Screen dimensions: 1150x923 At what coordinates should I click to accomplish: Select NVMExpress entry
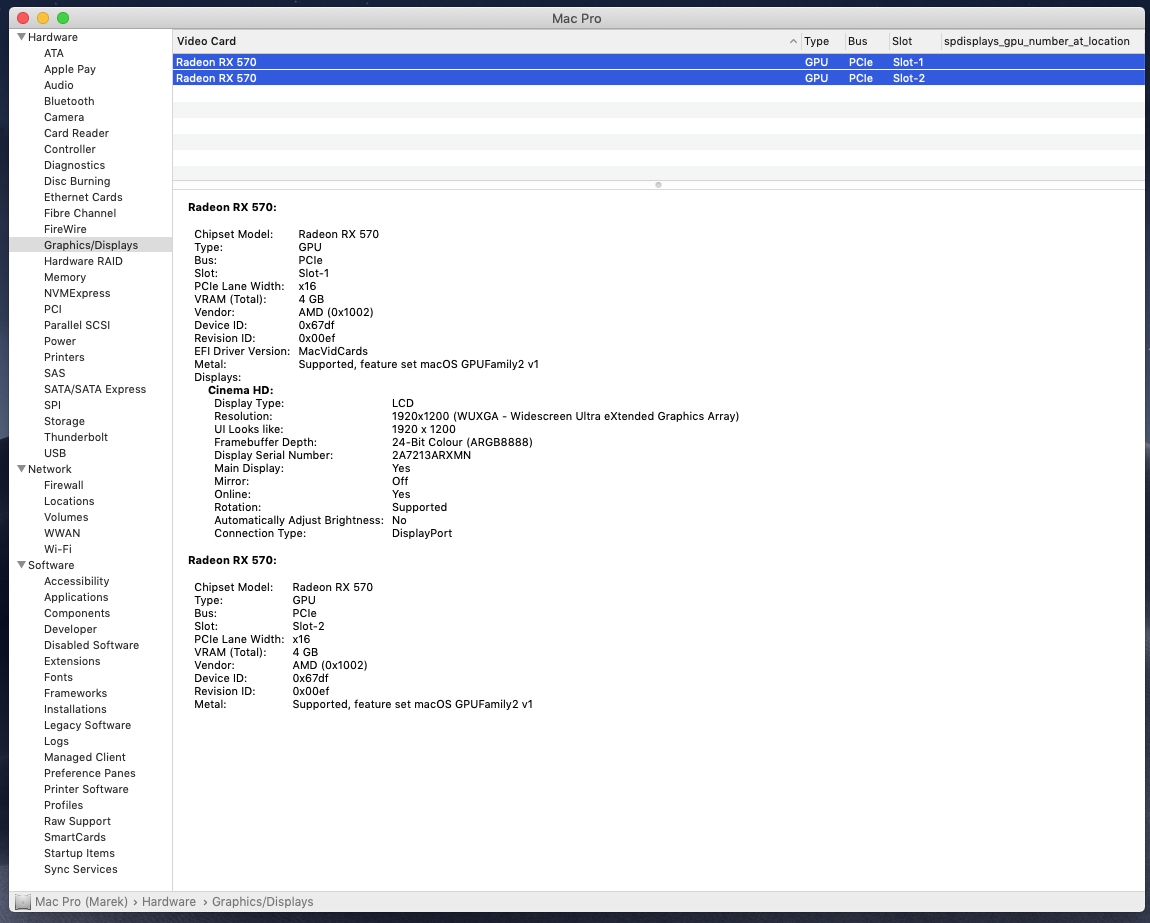click(77, 293)
